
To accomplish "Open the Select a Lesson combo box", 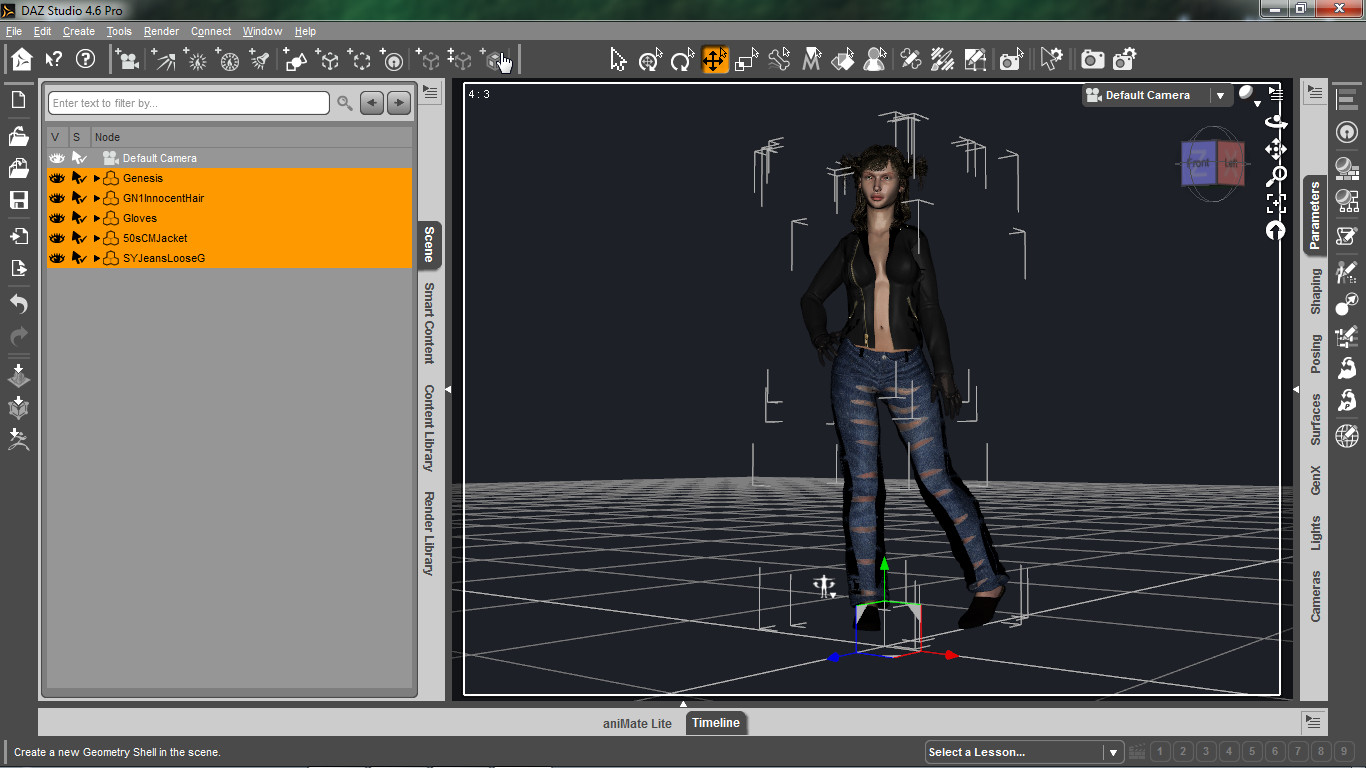I will tap(1024, 752).
